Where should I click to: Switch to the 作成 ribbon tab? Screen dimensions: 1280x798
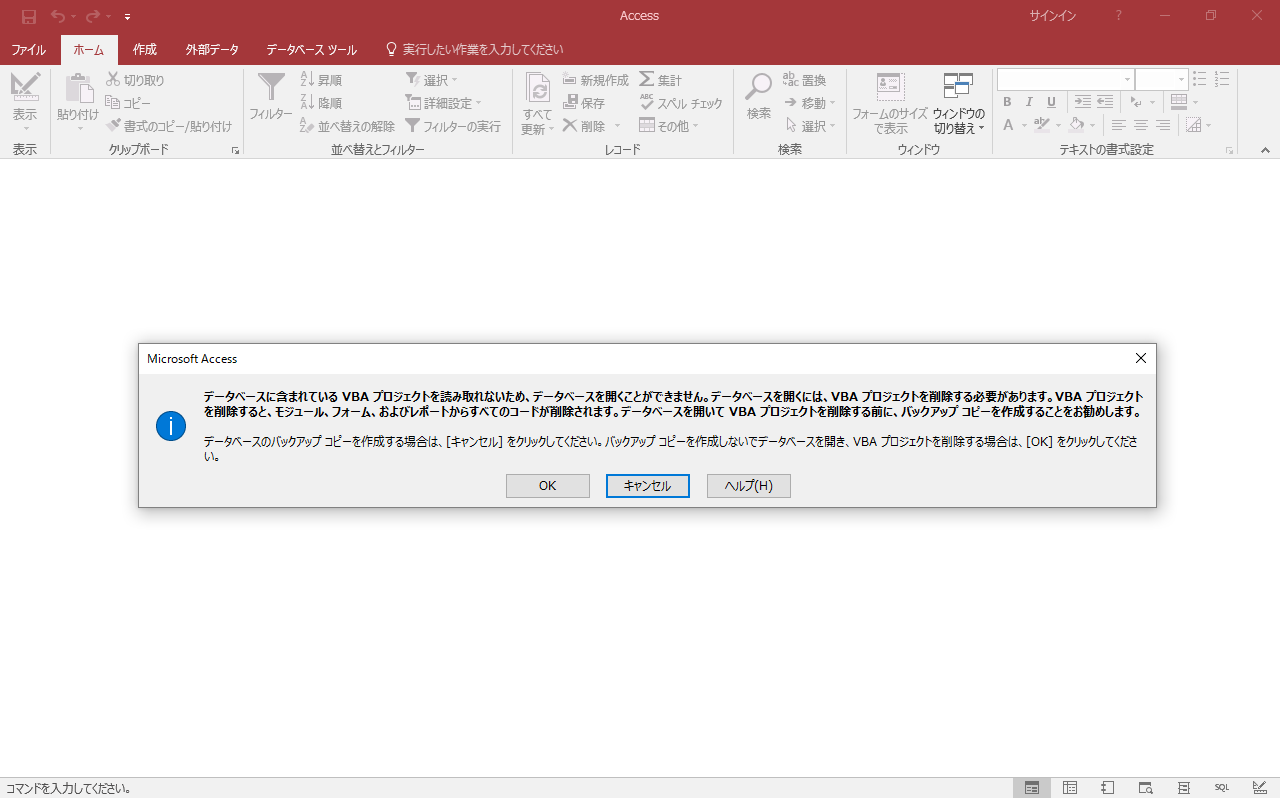coord(144,48)
